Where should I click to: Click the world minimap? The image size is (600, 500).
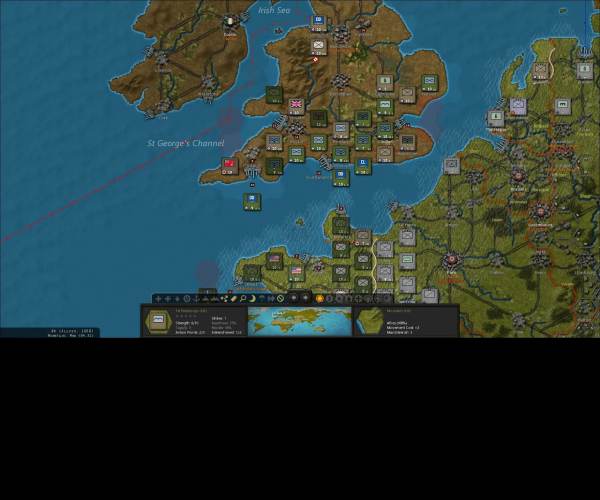300,321
